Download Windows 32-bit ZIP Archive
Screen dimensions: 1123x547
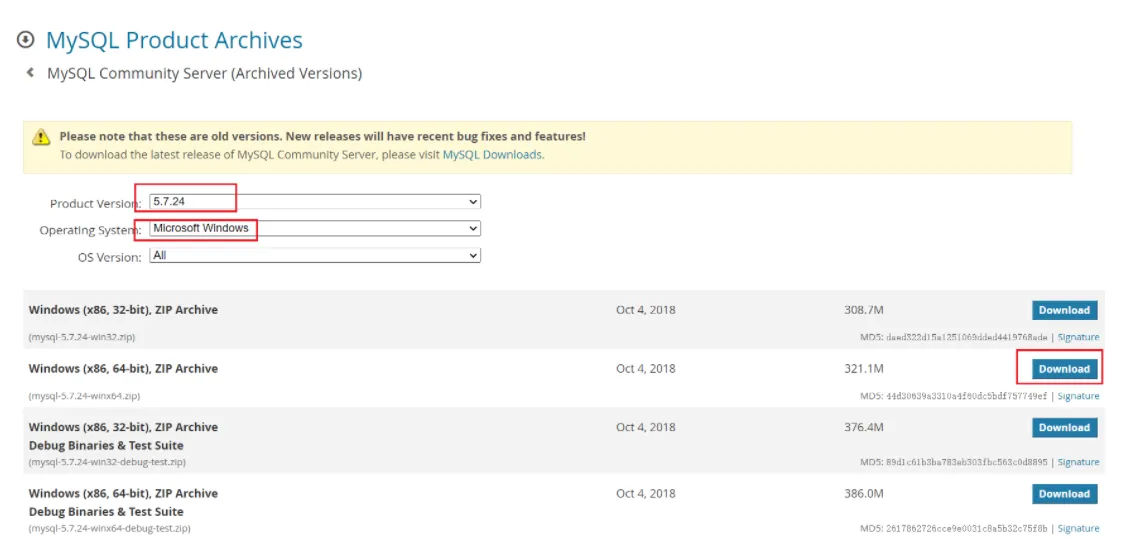[x=1064, y=310]
